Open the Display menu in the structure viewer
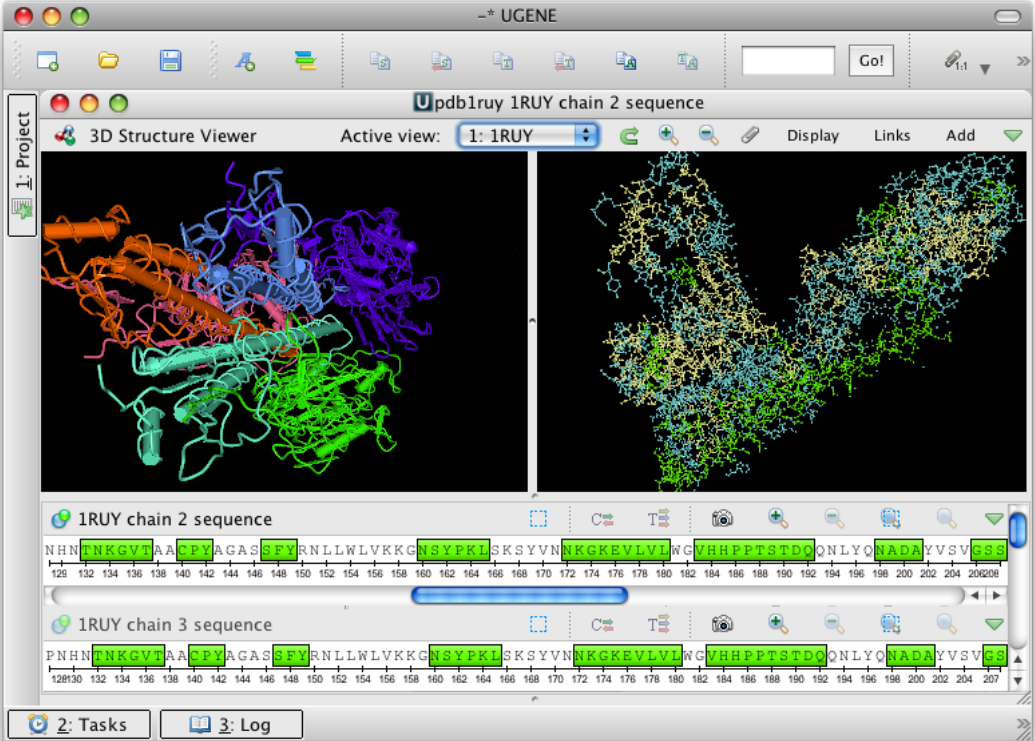Viewport: 1035px width, 741px height. (812, 135)
